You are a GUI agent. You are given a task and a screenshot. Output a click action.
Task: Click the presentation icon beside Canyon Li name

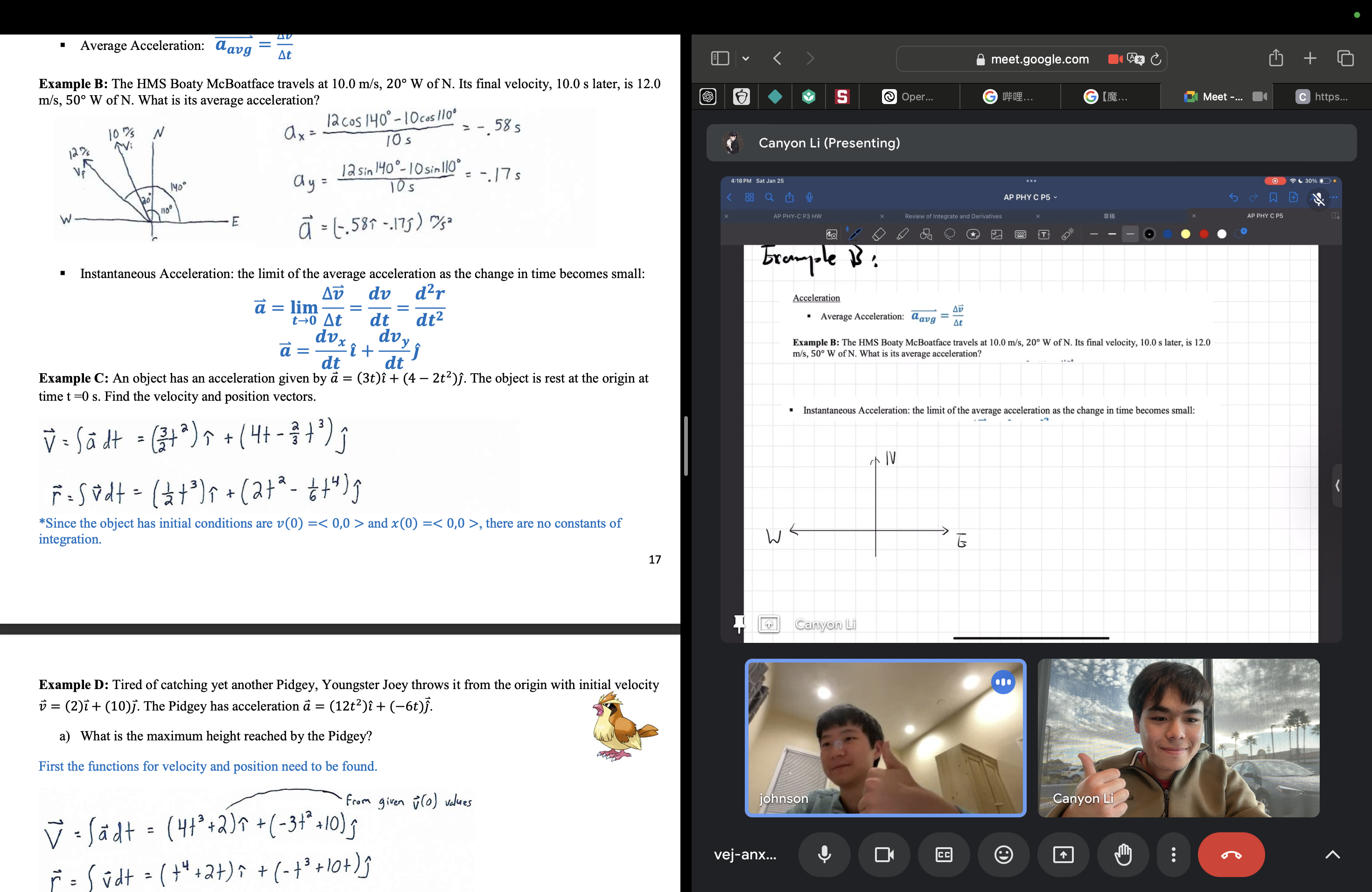(x=769, y=624)
